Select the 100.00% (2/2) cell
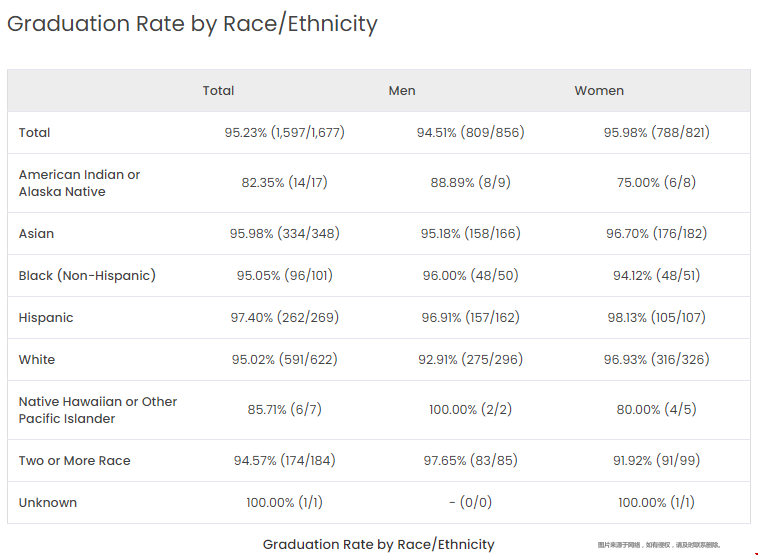Image resolution: width=758 pixels, height=555 pixels. tap(470, 410)
